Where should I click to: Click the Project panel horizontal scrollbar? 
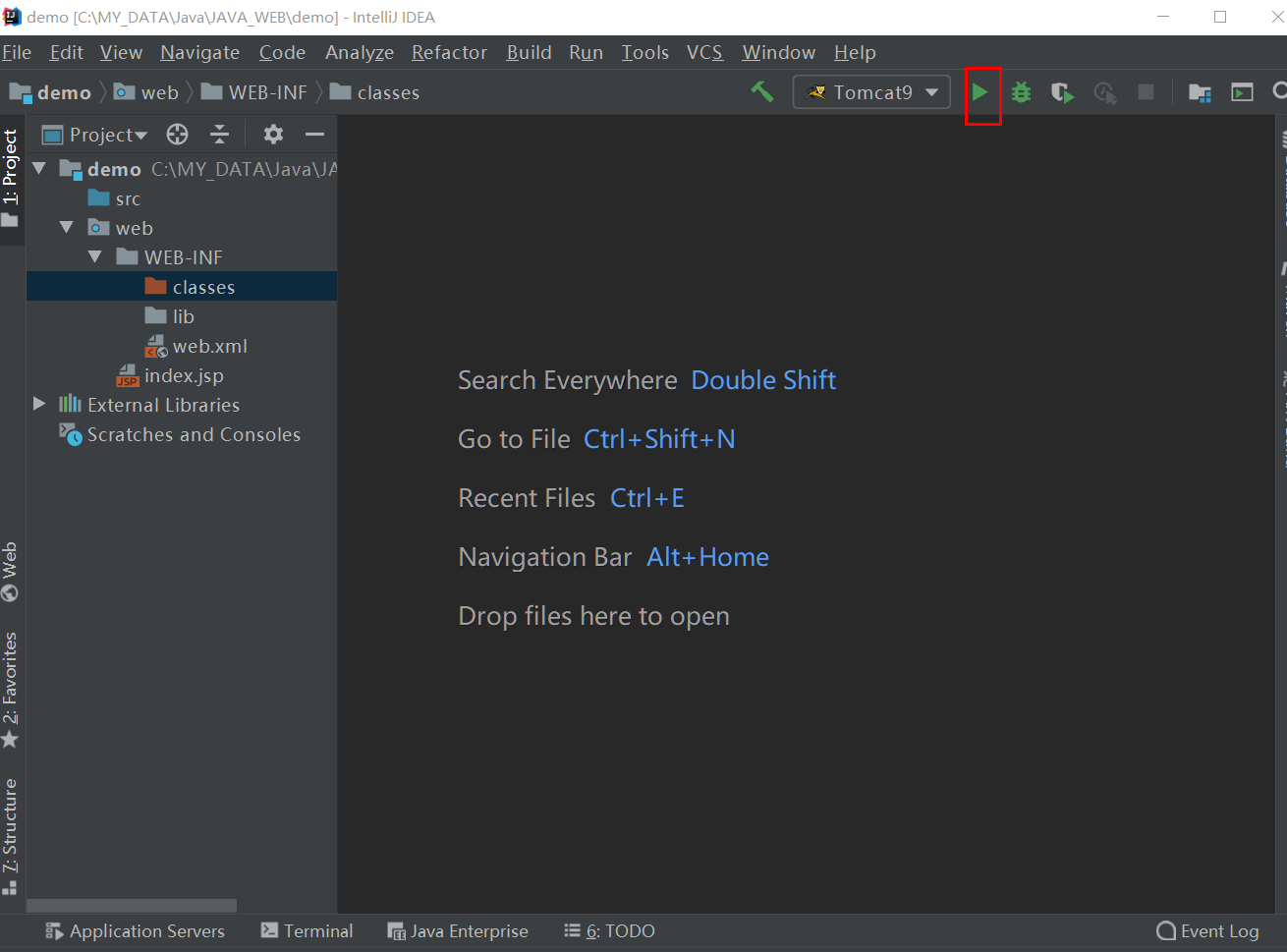pyautogui.click(x=132, y=906)
